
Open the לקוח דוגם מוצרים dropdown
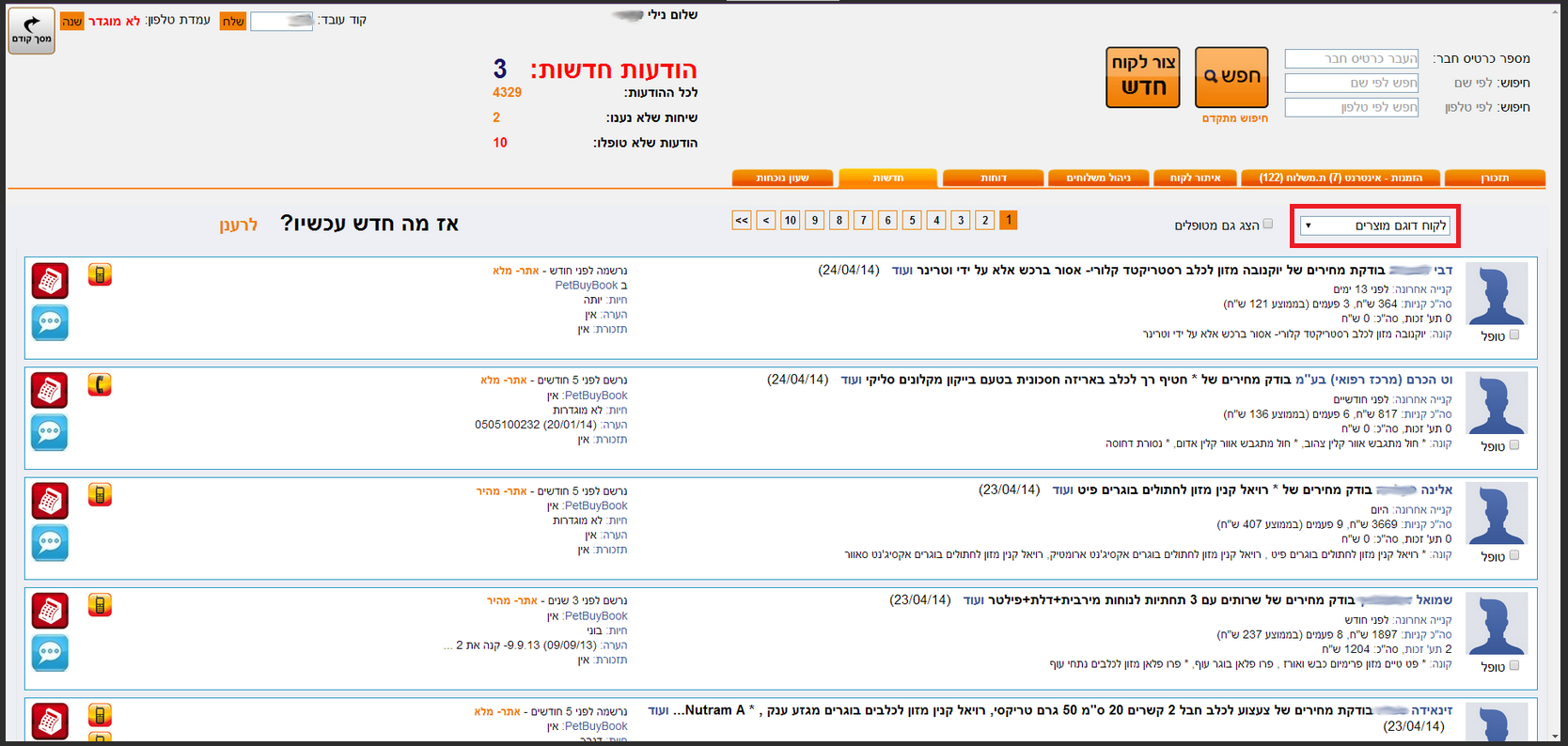coord(1374,225)
